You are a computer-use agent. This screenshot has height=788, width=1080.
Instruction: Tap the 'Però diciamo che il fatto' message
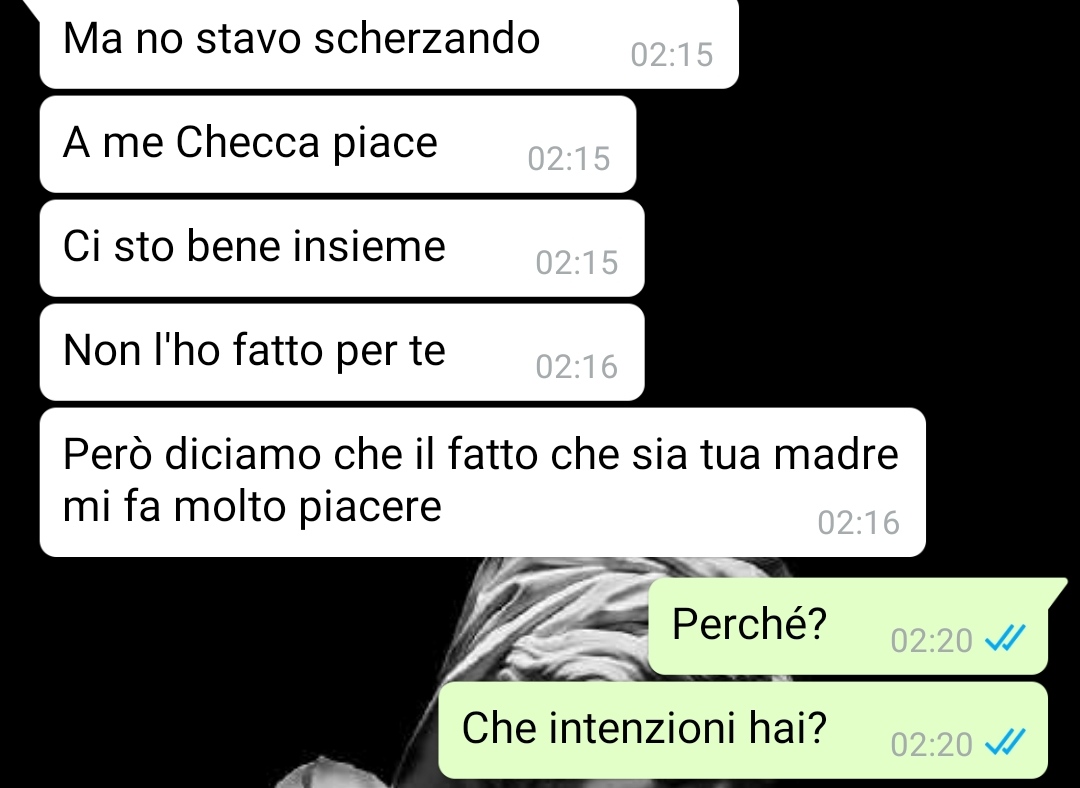(x=482, y=482)
